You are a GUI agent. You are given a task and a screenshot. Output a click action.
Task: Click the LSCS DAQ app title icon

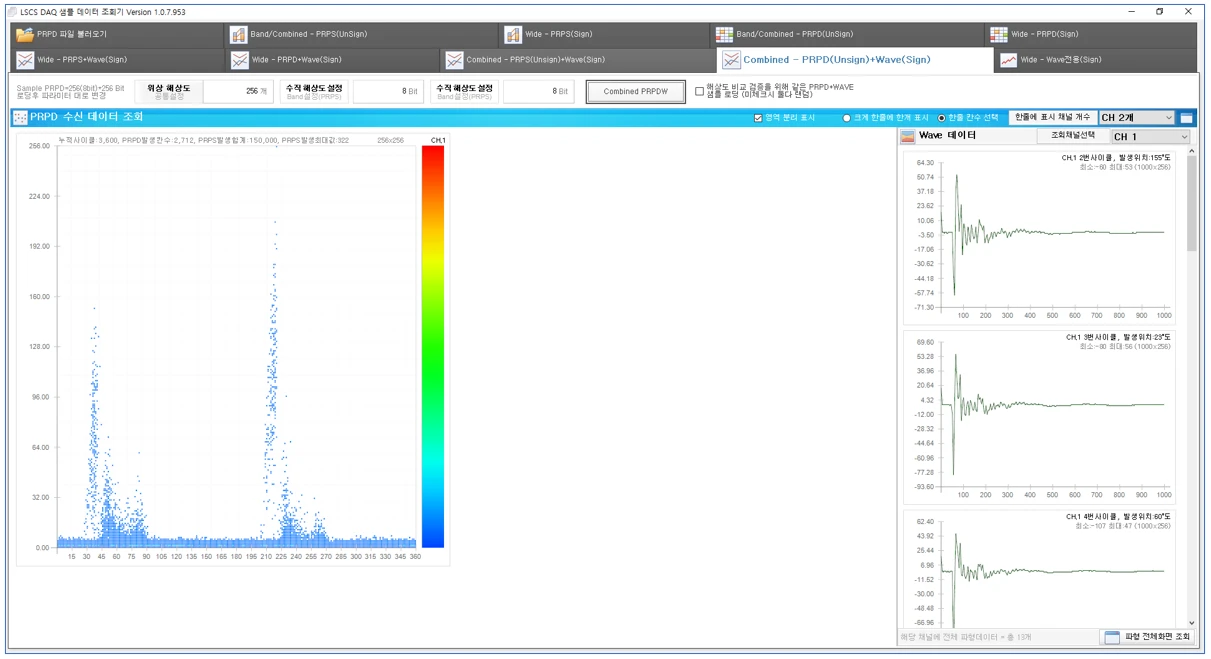click(x=12, y=11)
